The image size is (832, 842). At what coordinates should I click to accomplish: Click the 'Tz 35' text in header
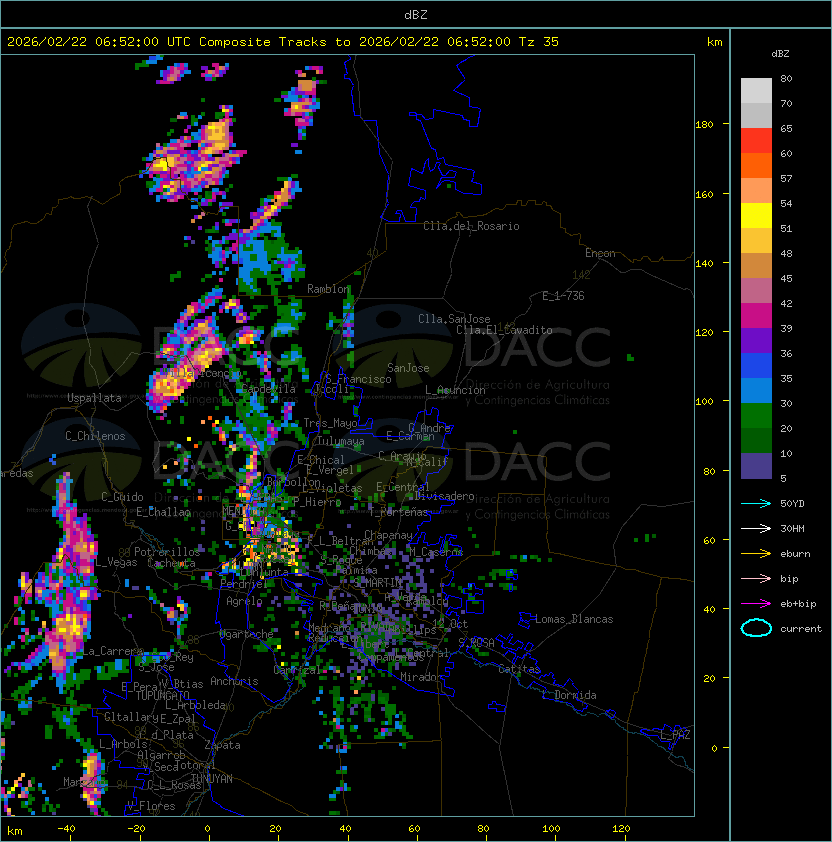coord(539,42)
